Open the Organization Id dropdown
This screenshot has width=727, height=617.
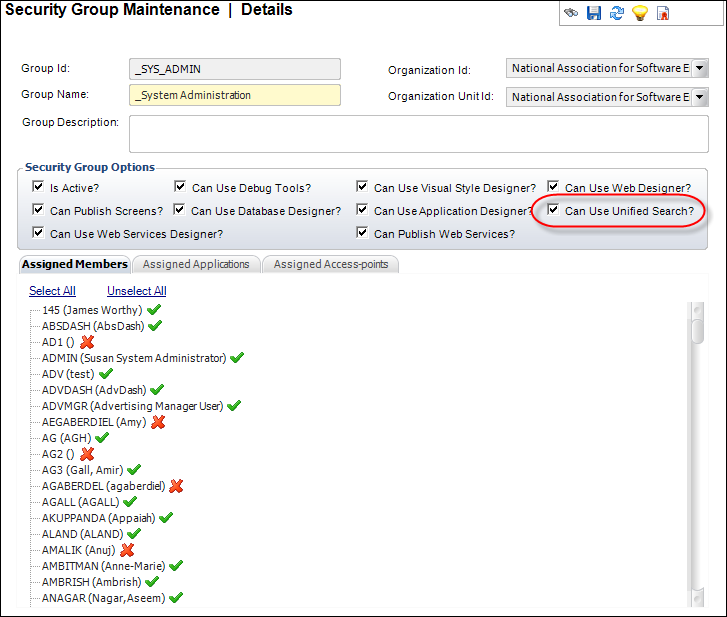(700, 68)
